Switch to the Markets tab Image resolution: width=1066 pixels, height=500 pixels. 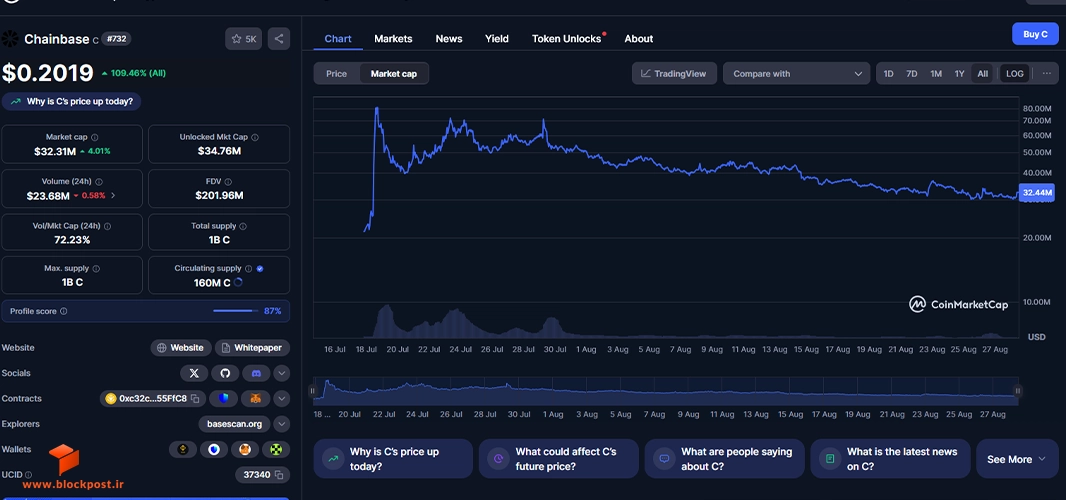click(x=393, y=39)
